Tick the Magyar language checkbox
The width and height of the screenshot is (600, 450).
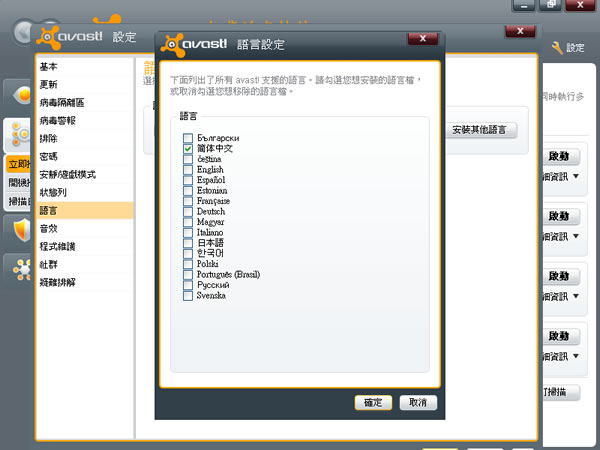(x=188, y=222)
